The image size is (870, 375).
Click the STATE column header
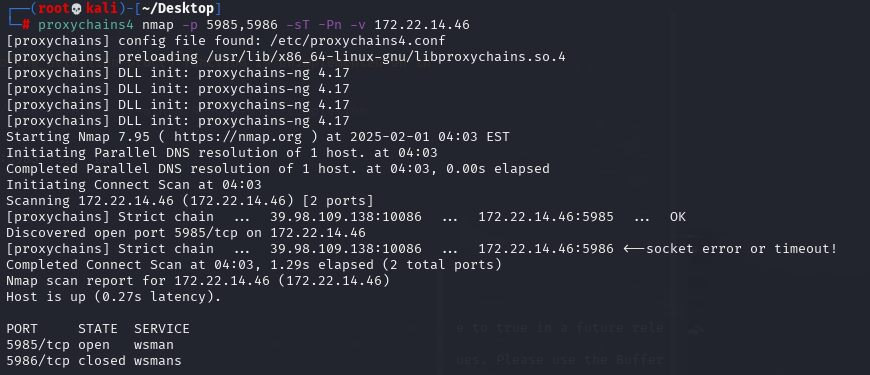click(x=98, y=329)
